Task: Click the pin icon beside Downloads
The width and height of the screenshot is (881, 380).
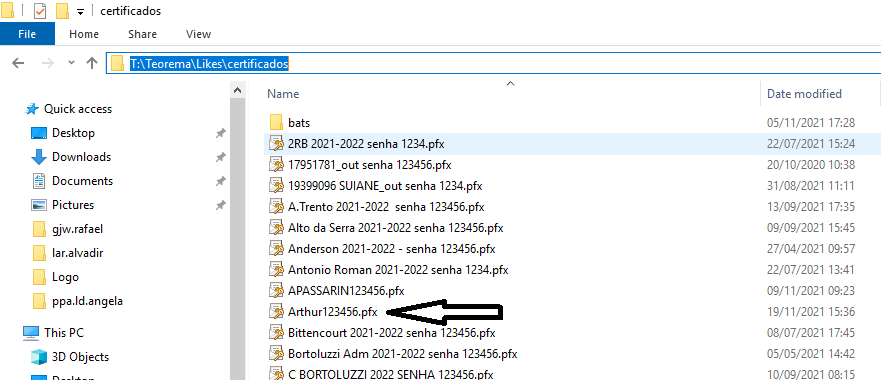Action: point(221,157)
